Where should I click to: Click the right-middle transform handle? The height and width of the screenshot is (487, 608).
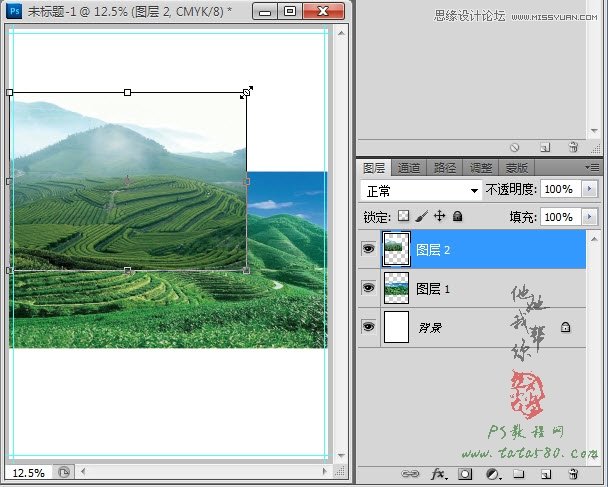pos(246,181)
